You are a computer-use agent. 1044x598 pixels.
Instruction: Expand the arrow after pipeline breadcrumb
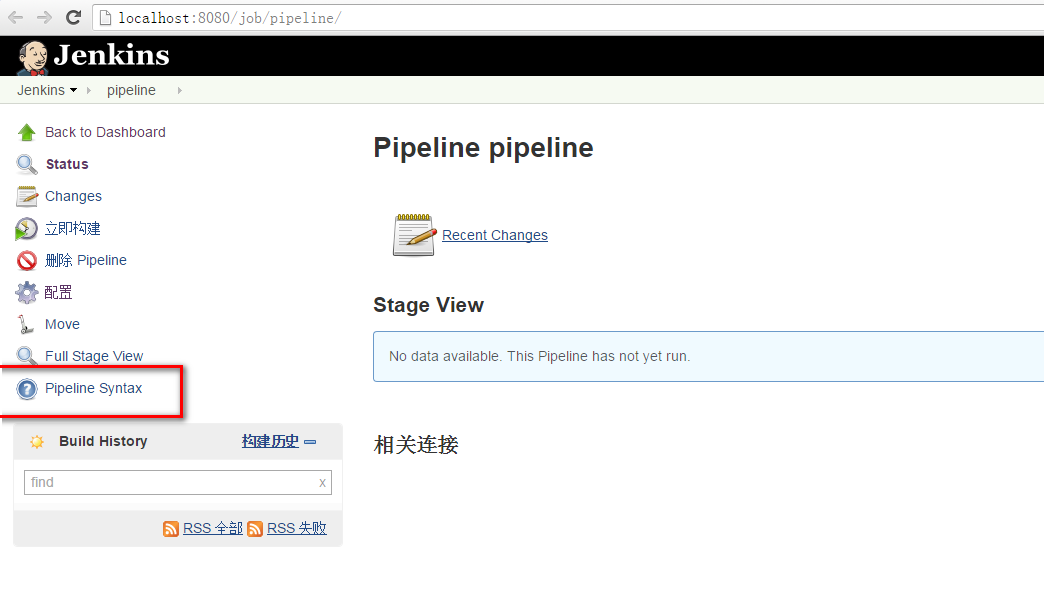(179, 91)
